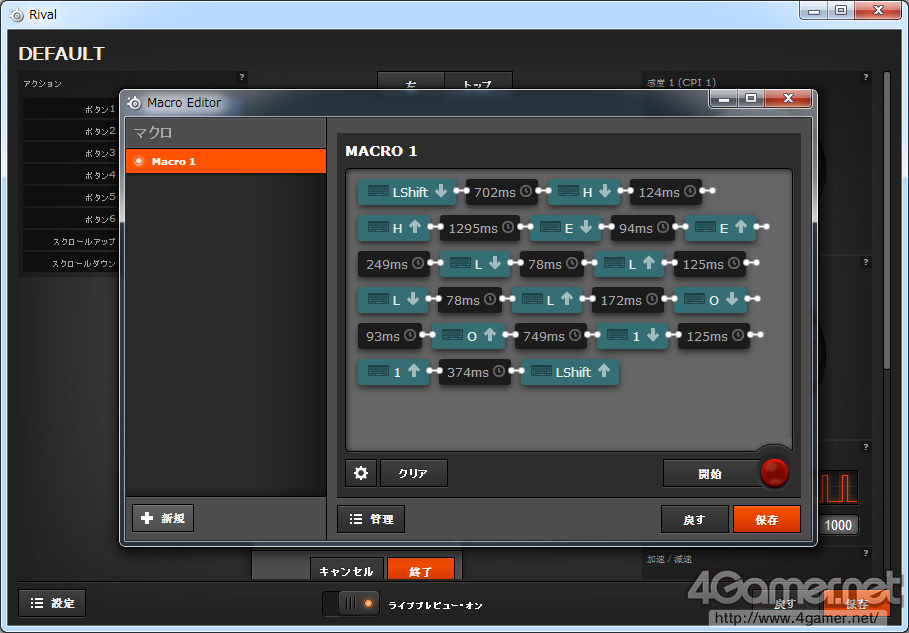
Task: Click the gear settings icon in Macro Editor
Action: coord(361,473)
